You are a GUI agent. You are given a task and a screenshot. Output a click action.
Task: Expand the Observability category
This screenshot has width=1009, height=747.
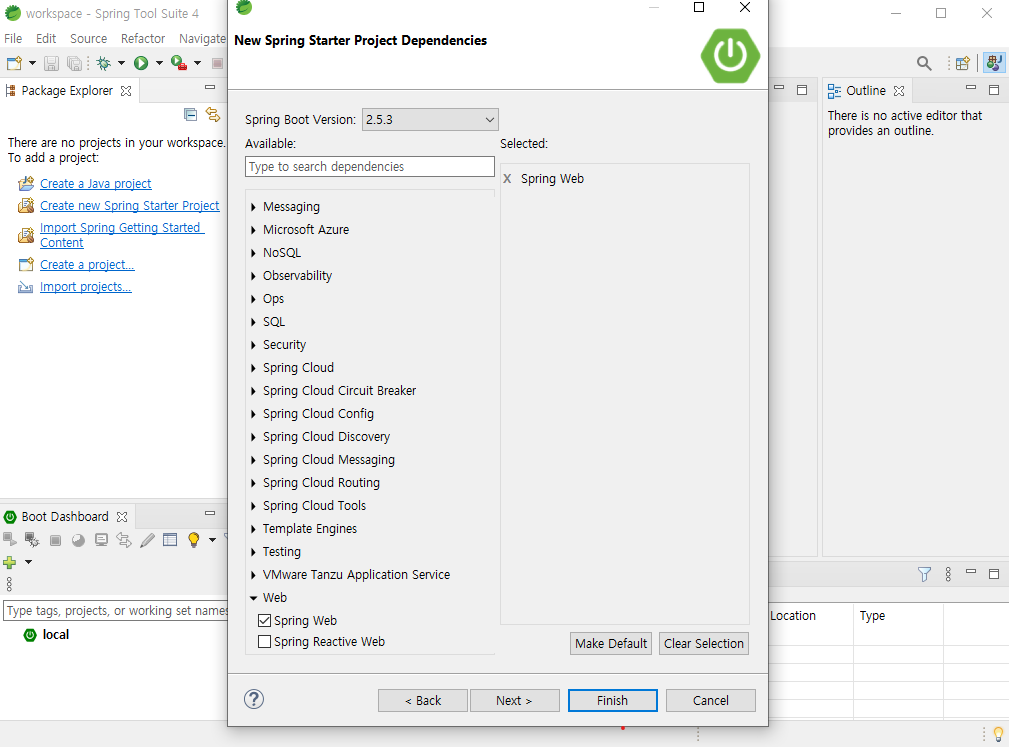254,276
